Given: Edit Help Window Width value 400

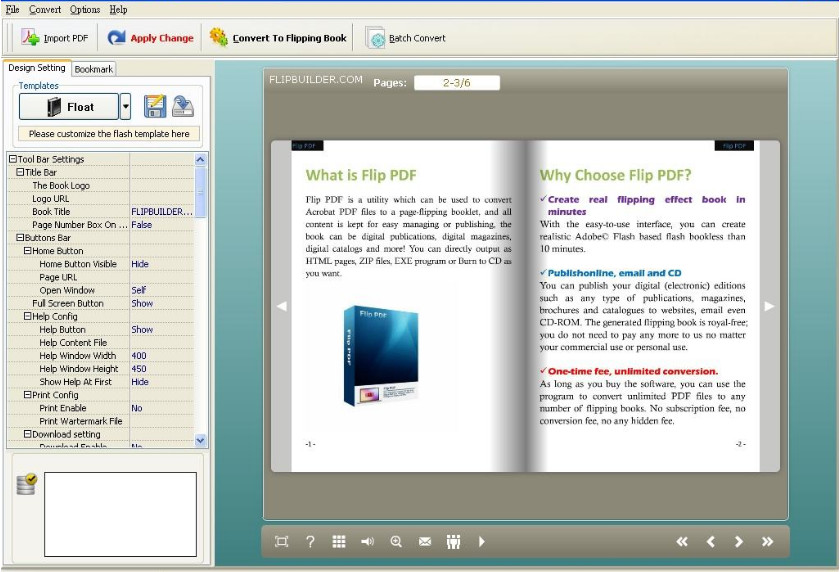Looking at the screenshot, I should pos(162,356).
